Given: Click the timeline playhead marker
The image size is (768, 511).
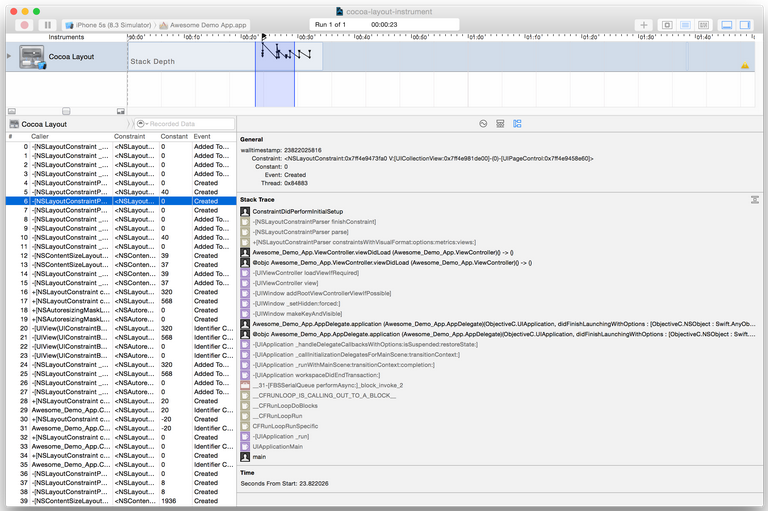Looking at the screenshot, I should click(264, 37).
